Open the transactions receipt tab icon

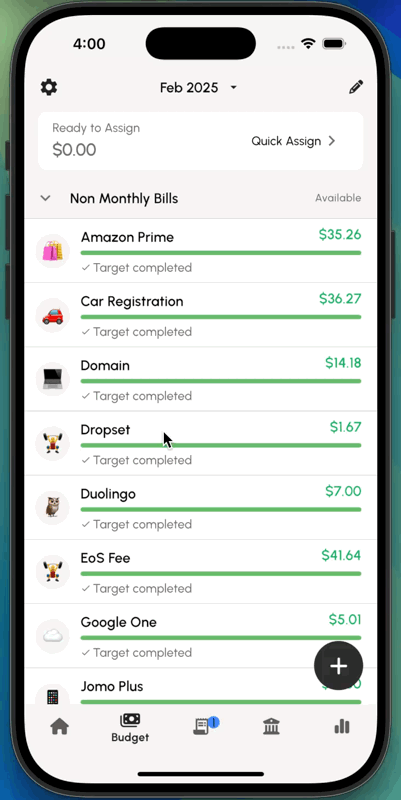pyautogui.click(x=203, y=726)
